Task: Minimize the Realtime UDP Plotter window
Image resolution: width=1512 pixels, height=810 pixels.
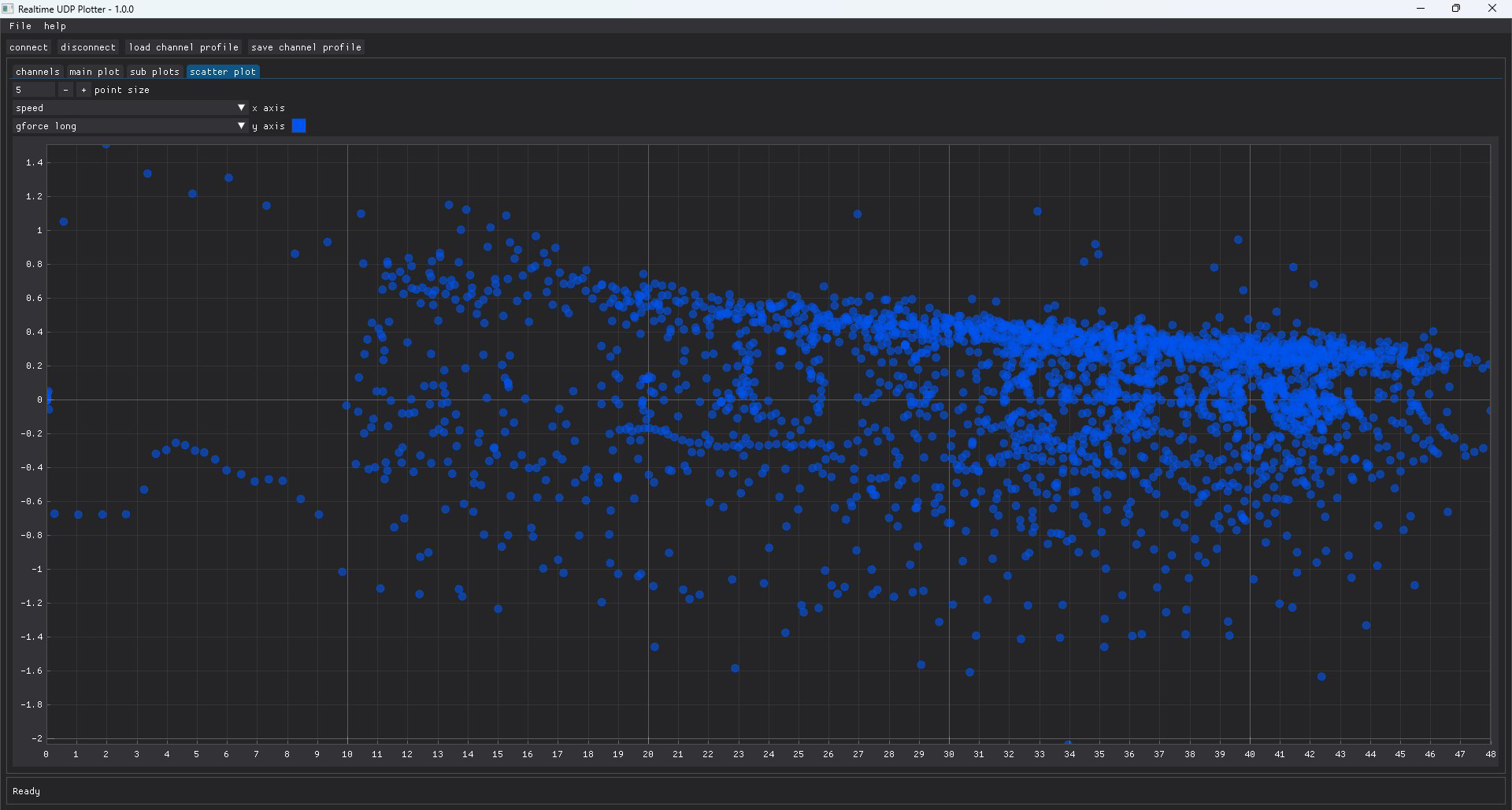Action: pos(1421,9)
